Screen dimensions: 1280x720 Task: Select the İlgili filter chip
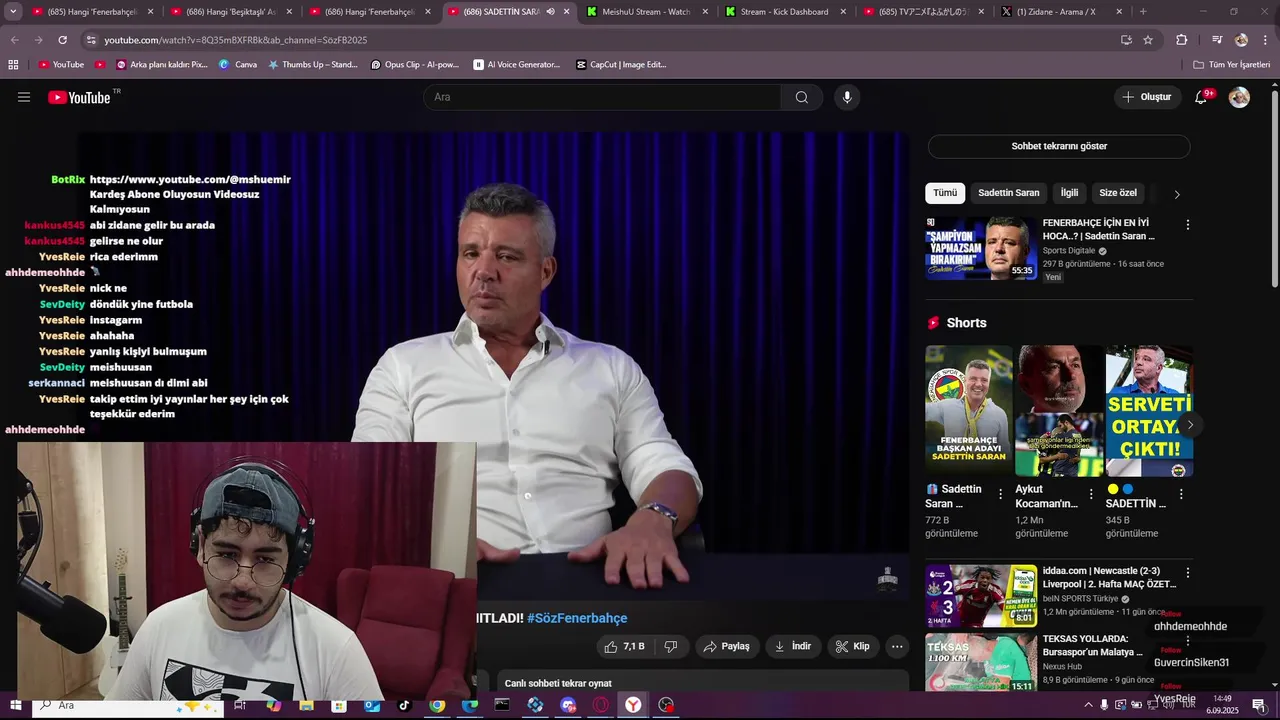(x=1069, y=193)
